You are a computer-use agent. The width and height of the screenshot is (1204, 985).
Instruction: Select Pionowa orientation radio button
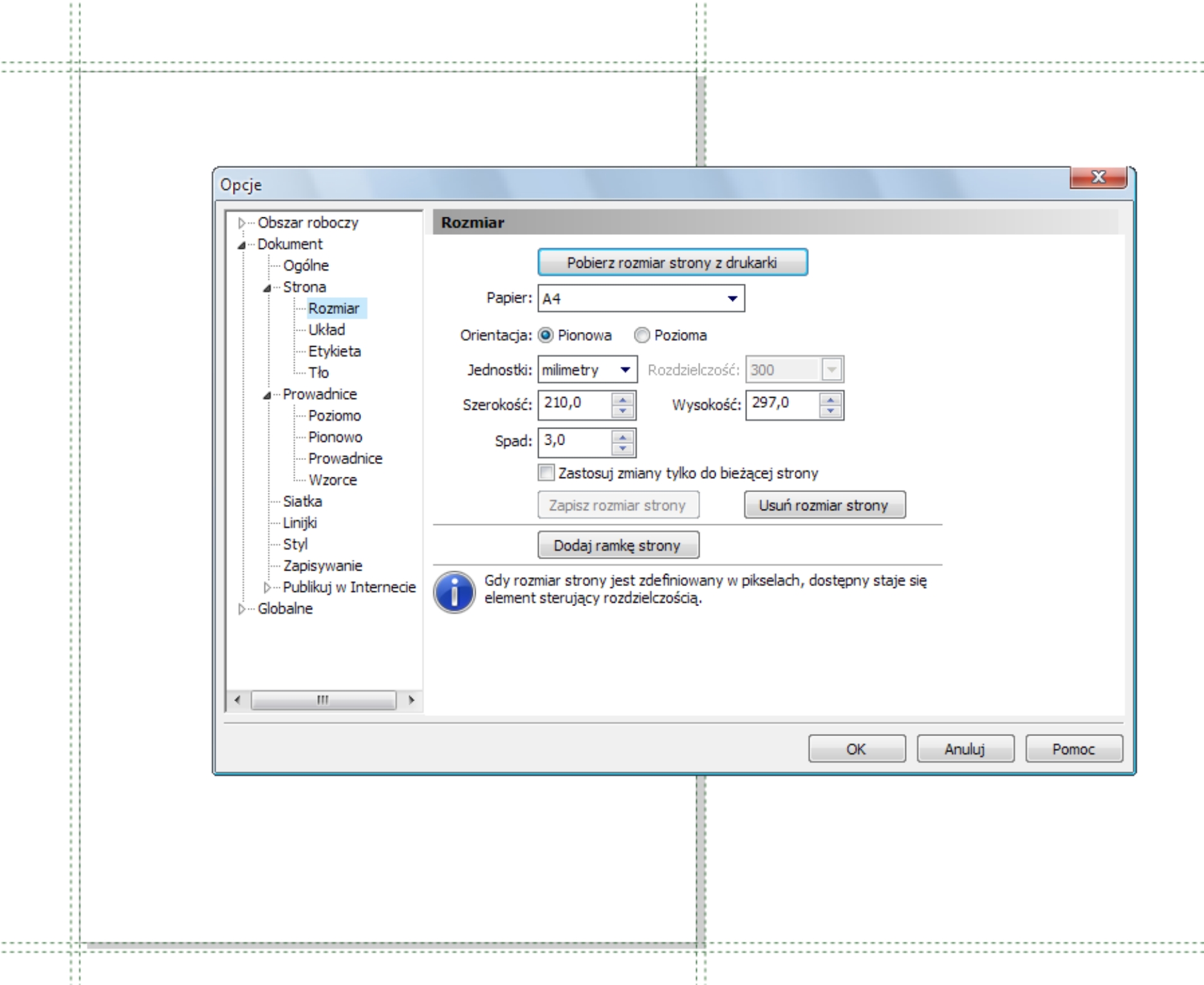click(x=545, y=335)
